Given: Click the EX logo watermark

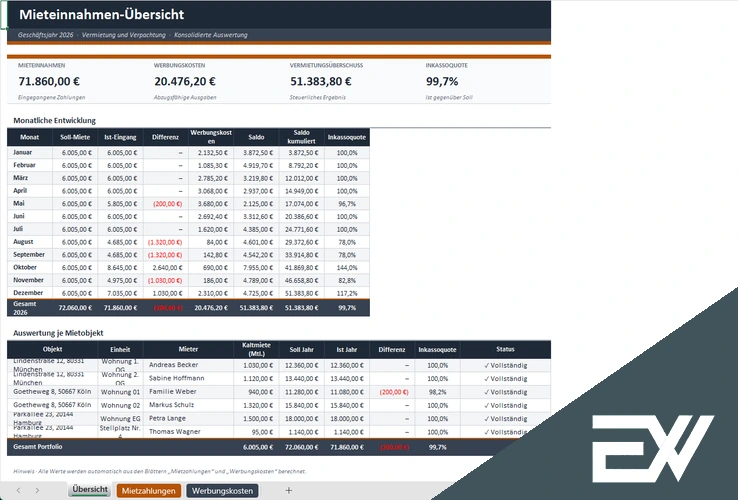Looking at the screenshot, I should pos(652,448).
